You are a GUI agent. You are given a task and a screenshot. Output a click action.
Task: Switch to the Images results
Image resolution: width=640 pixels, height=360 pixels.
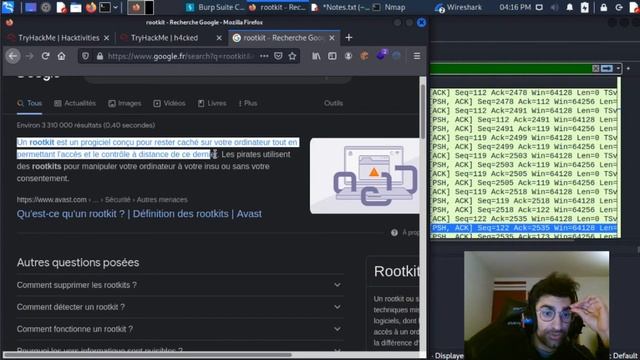pyautogui.click(x=125, y=104)
